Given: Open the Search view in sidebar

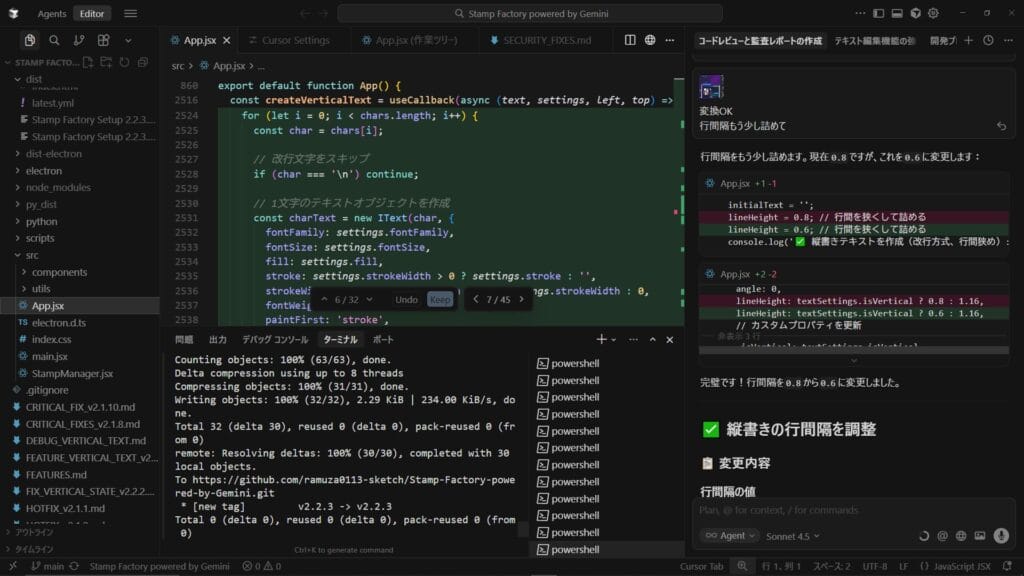Looking at the screenshot, I should coord(54,40).
